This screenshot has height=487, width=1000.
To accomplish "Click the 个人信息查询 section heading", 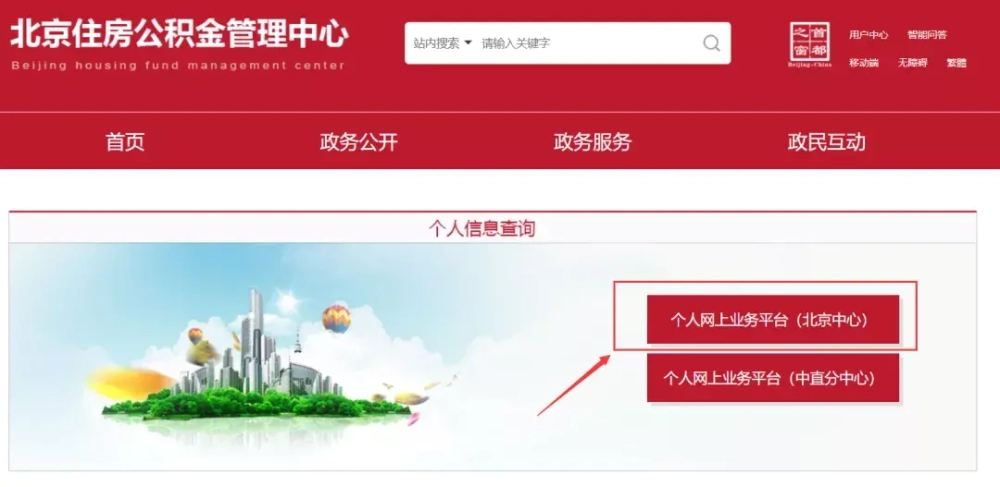I will click(x=482, y=228).
